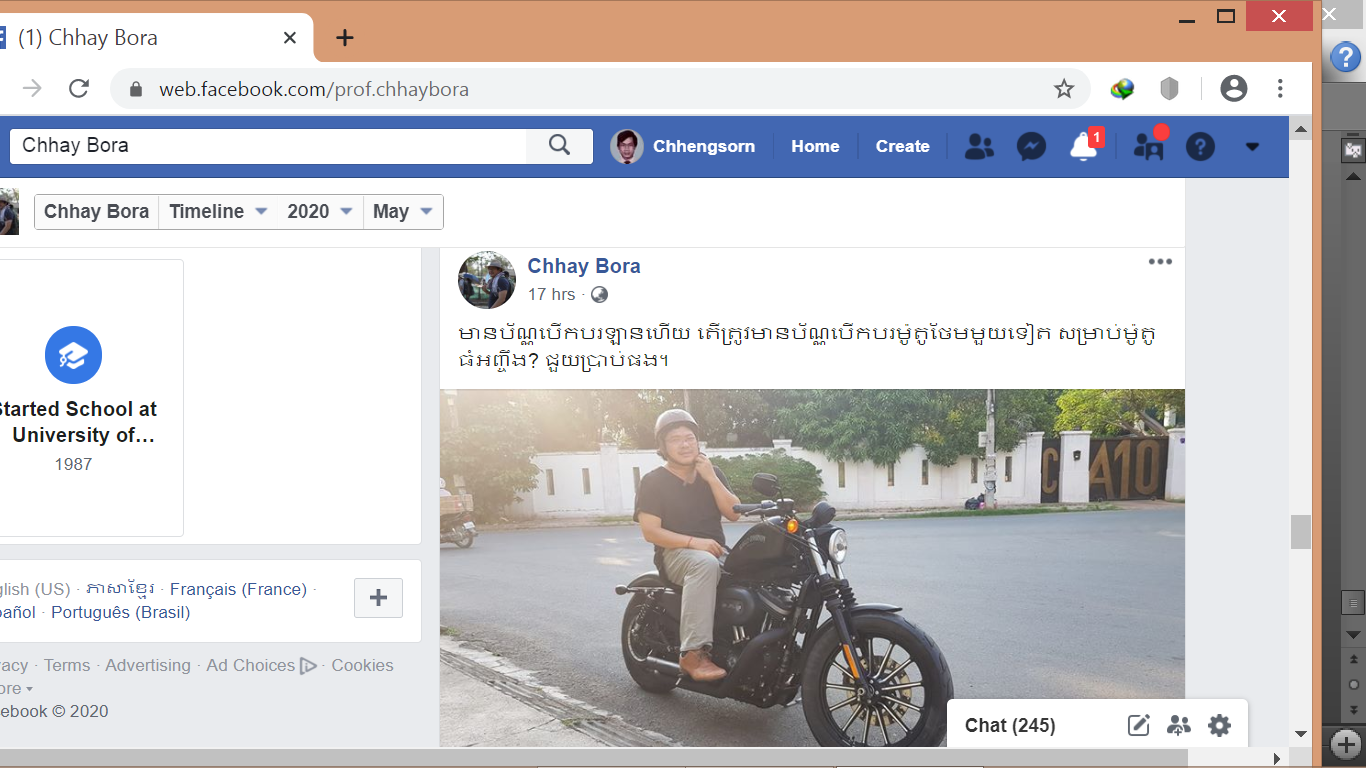Open the Chhay Bora post author link
Image resolution: width=1366 pixels, height=768 pixels.
pyautogui.click(x=584, y=266)
